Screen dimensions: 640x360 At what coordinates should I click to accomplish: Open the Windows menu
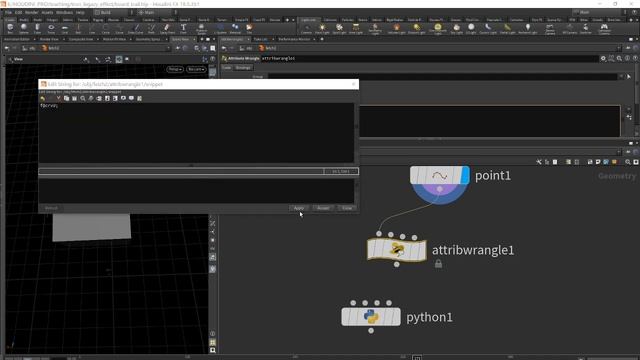tap(64, 13)
